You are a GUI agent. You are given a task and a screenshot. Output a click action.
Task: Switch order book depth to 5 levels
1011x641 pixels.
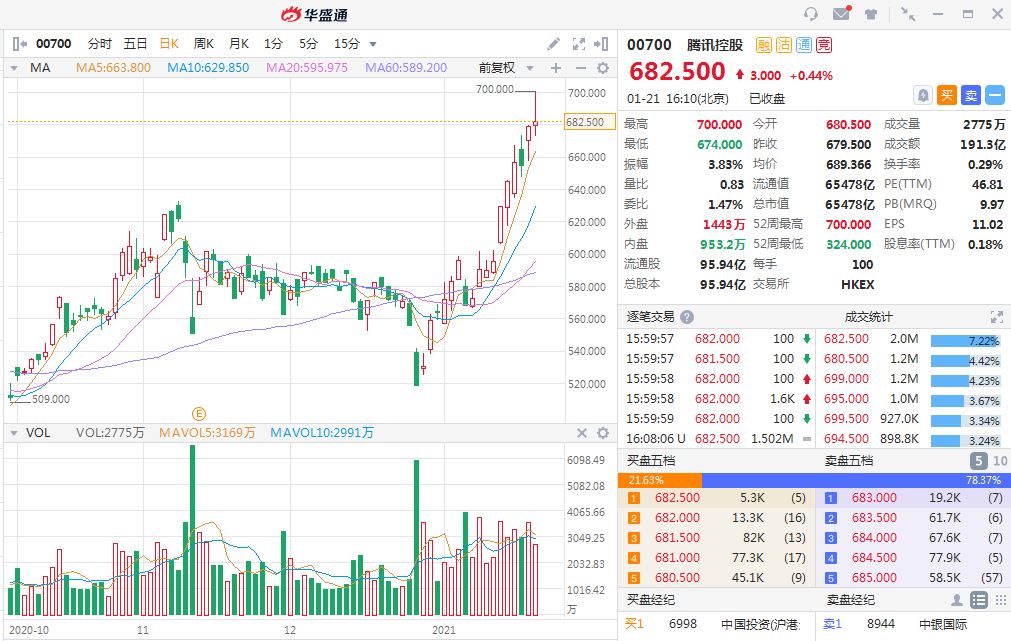[978, 461]
